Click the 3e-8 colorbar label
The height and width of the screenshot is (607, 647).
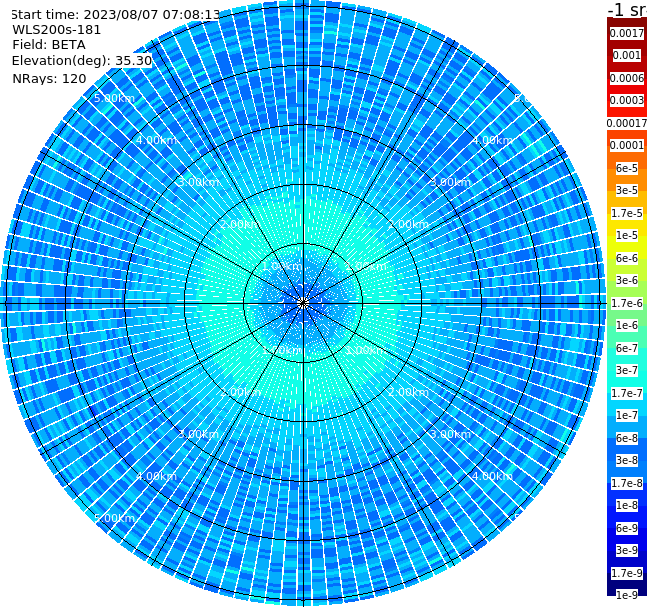(x=627, y=460)
